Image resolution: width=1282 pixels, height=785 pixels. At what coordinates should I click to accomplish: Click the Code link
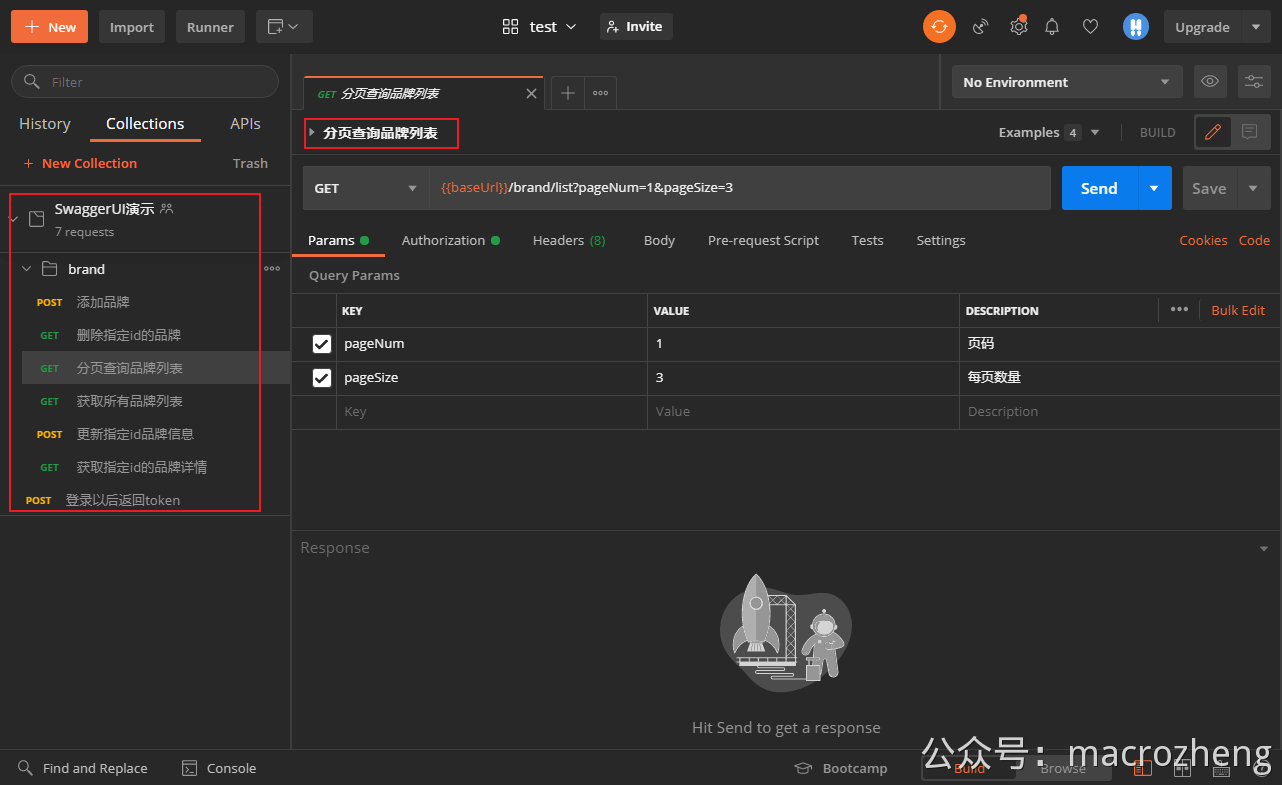pos(1254,240)
